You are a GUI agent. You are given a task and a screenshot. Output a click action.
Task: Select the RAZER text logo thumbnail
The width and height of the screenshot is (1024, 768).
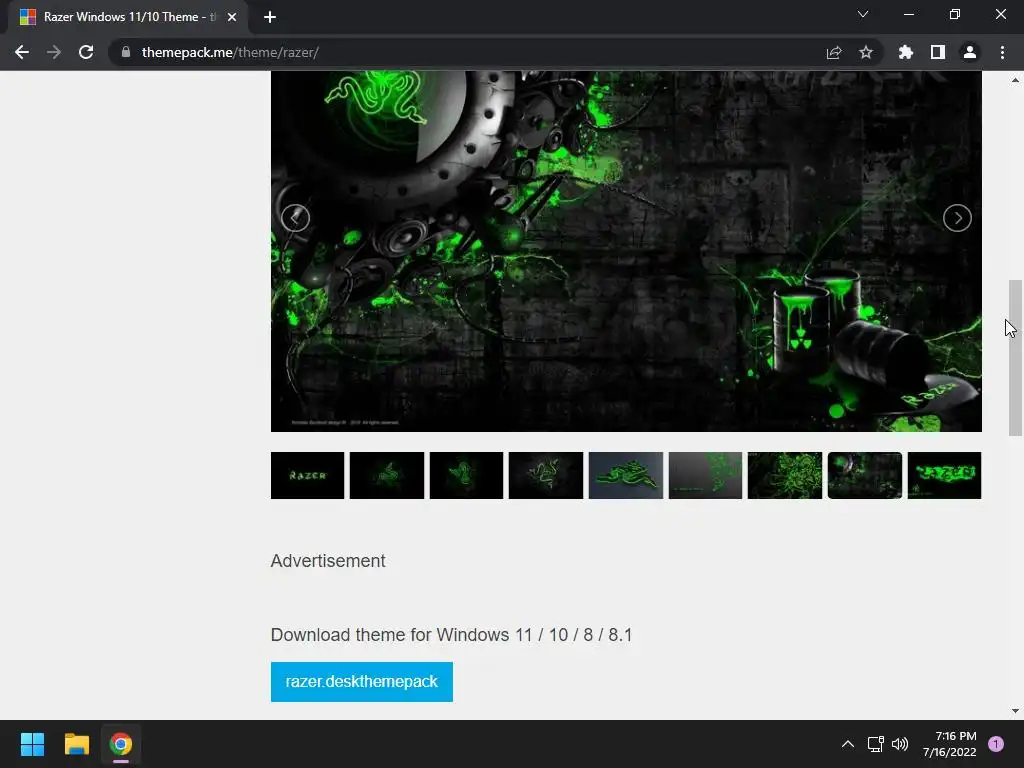point(308,475)
